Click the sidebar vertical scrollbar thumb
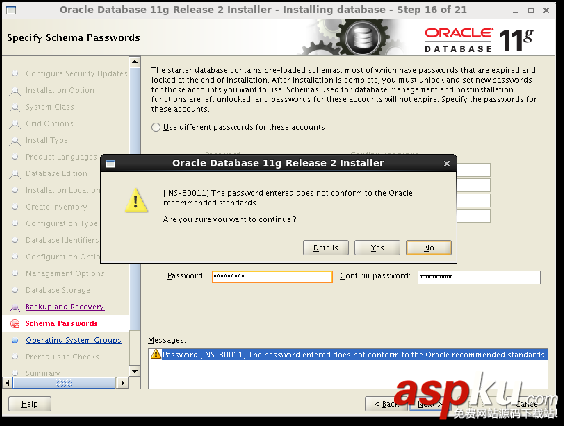 pos(135,198)
